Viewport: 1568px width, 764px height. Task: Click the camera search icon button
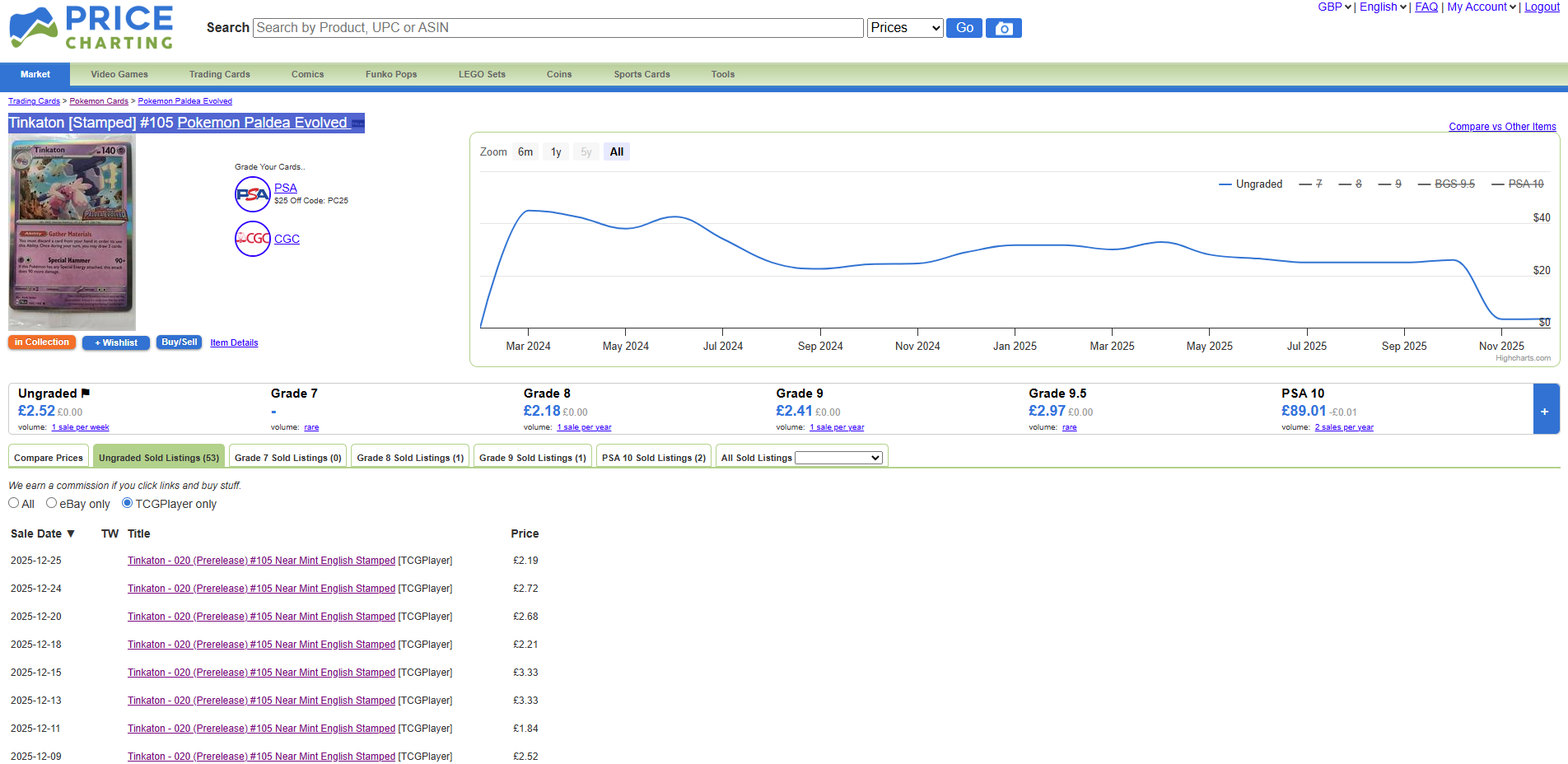1003,28
